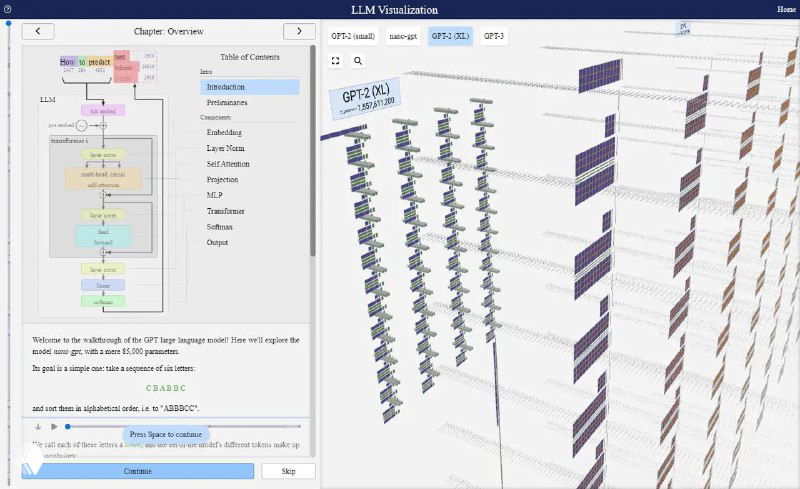This screenshot has width=800, height=489.
Task: Click the linear block in diagram
Action: coord(103,285)
